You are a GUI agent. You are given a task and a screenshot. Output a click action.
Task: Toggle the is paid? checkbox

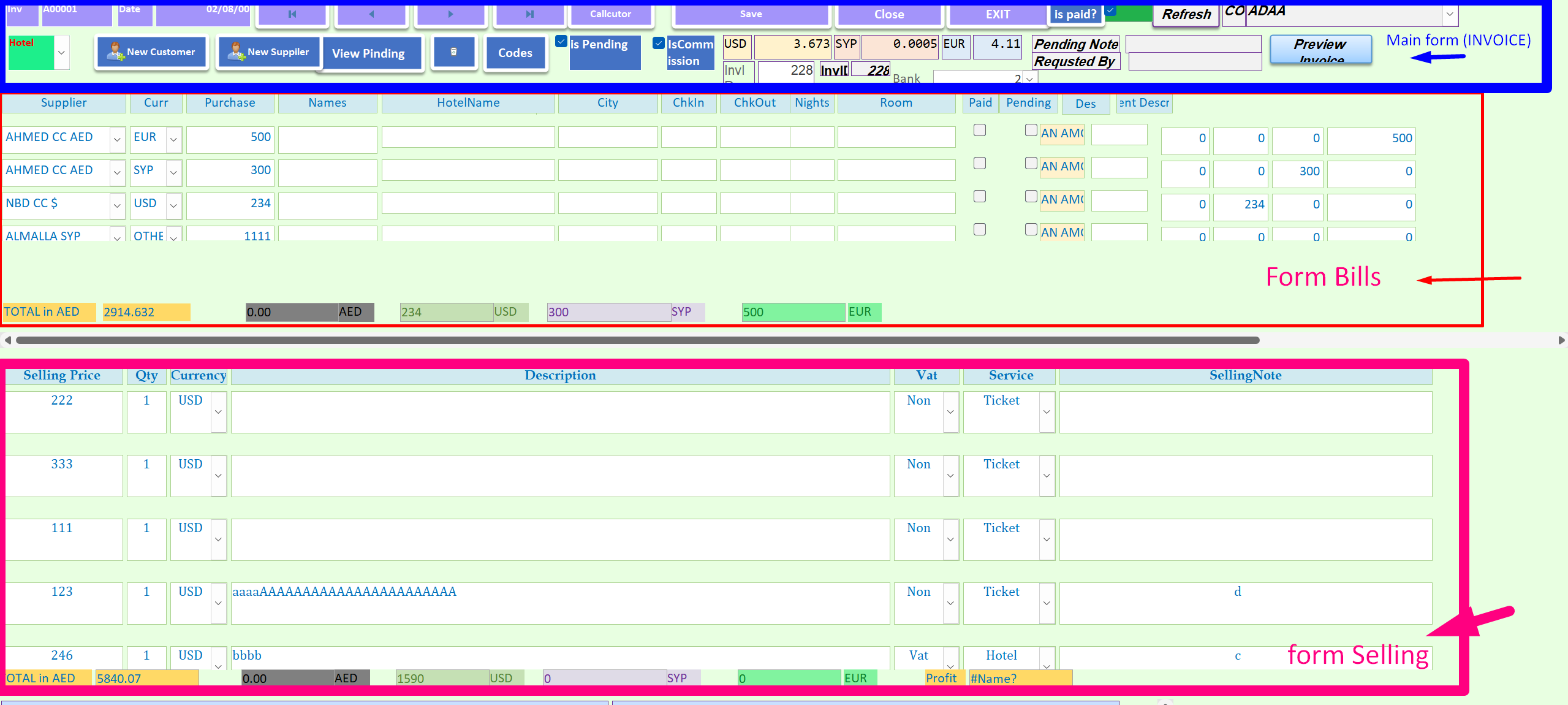[x=1110, y=10]
